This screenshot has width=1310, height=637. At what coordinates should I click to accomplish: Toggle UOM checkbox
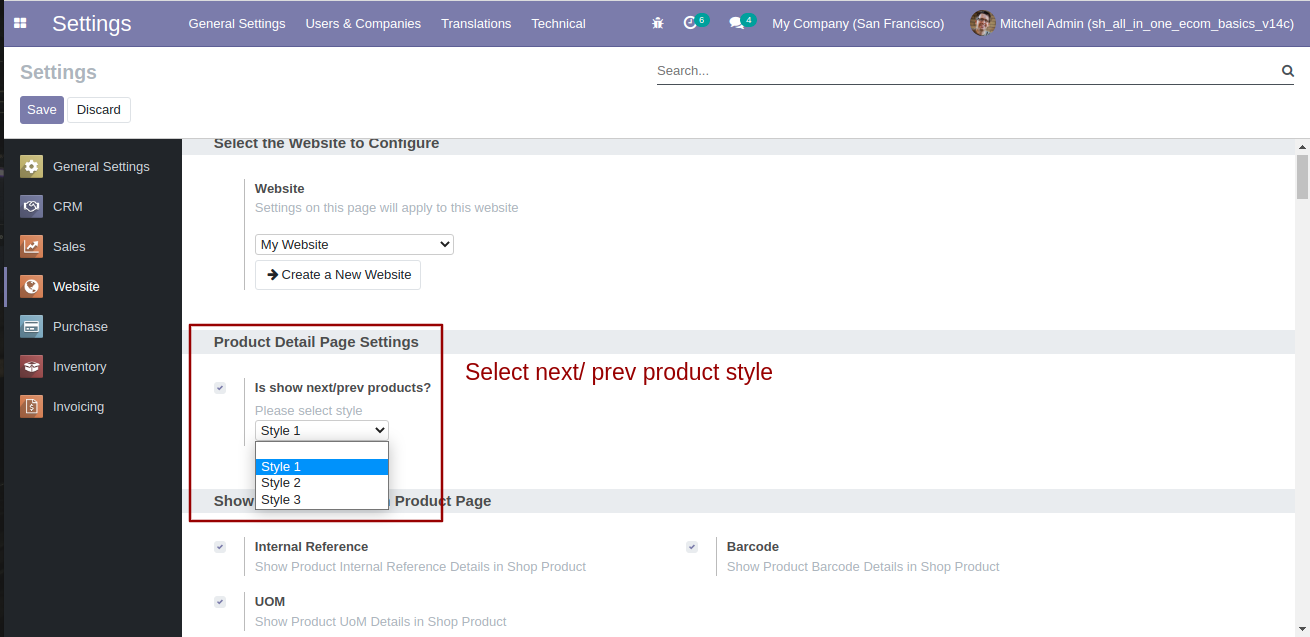click(x=220, y=602)
